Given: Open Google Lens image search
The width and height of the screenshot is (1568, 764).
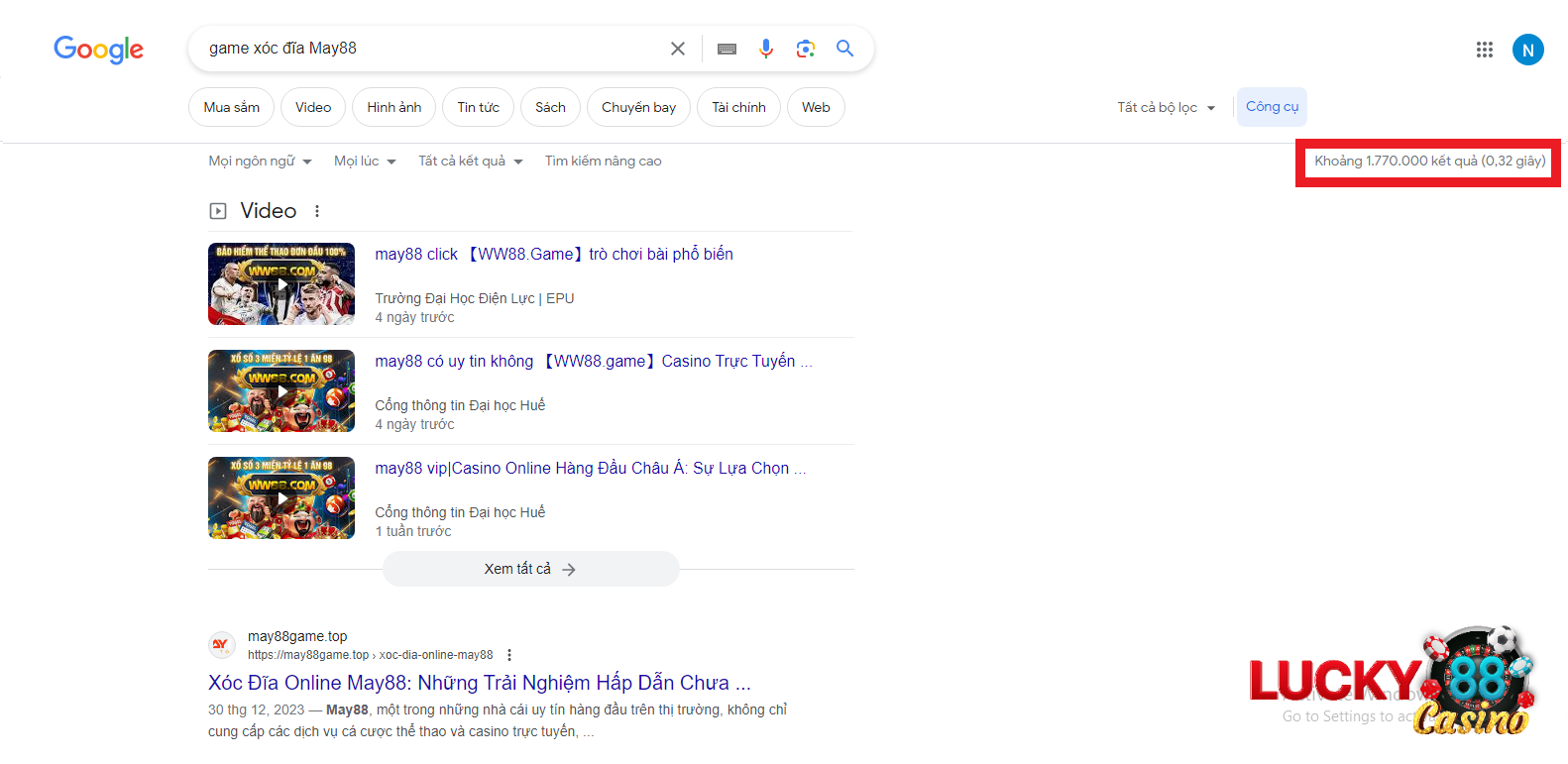Looking at the screenshot, I should (x=806, y=49).
